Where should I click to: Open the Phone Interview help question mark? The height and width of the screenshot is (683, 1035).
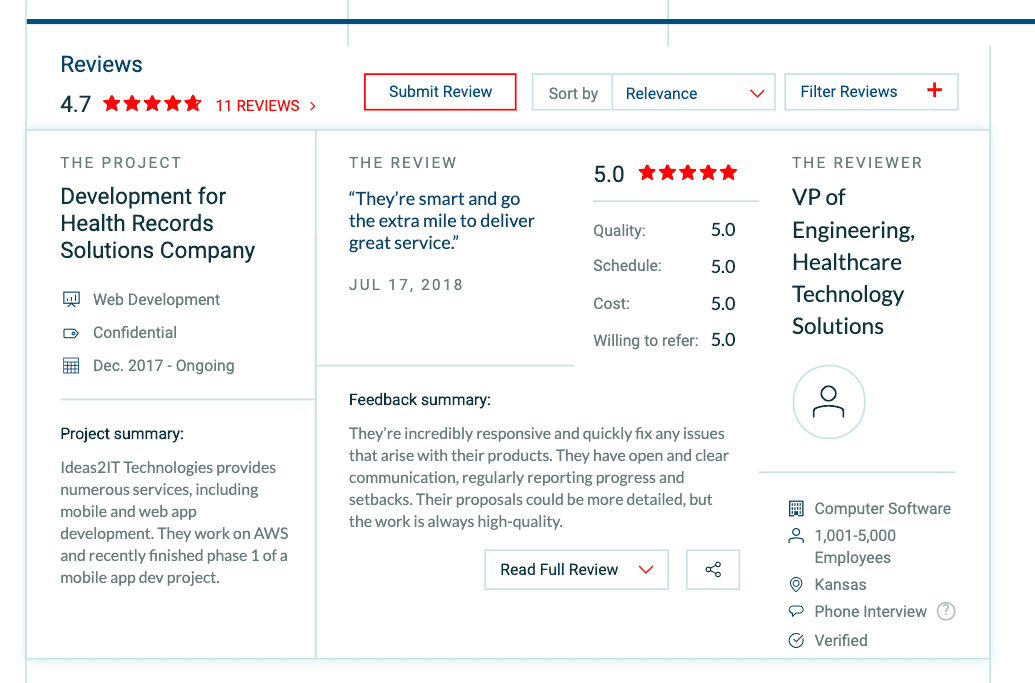(x=946, y=611)
